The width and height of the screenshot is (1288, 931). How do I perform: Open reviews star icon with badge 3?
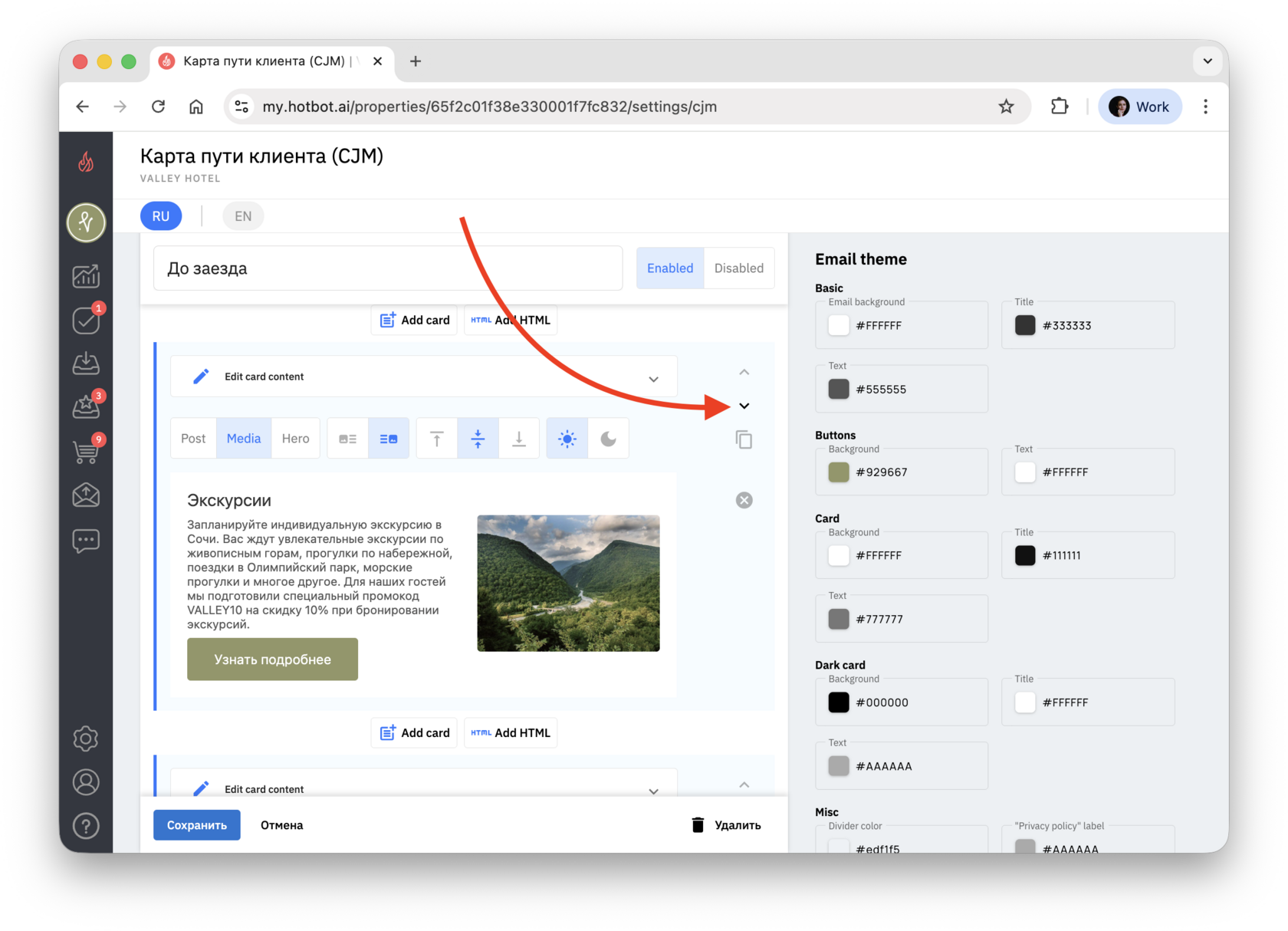86,406
